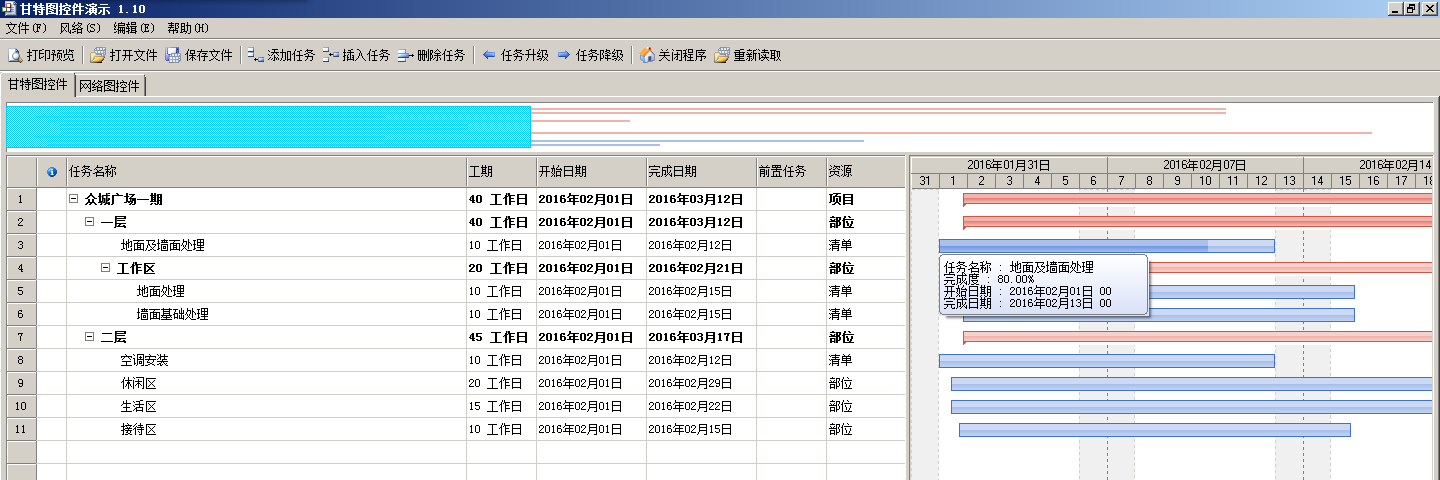Click the Save File (保存文件) icon
Screen dimensions: 1440x480
tap(173, 55)
